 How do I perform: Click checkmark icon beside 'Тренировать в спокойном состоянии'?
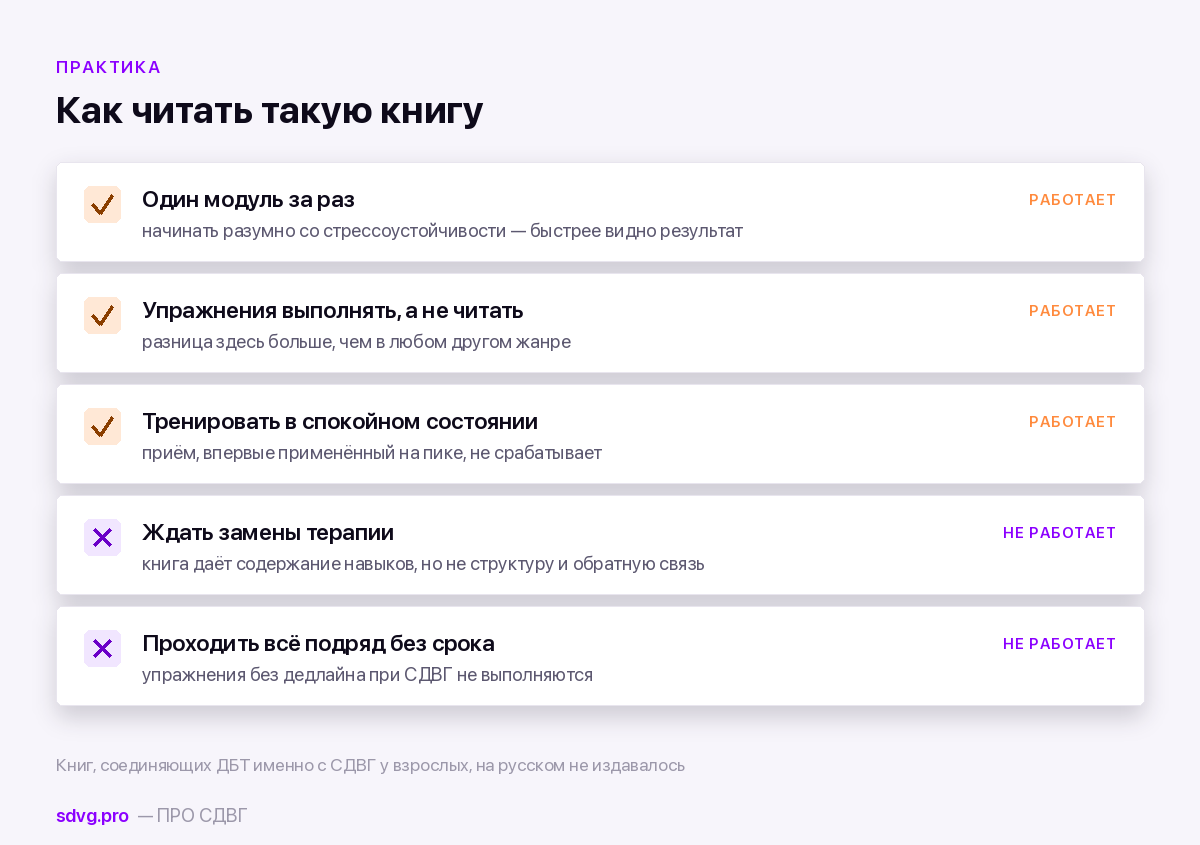102,426
